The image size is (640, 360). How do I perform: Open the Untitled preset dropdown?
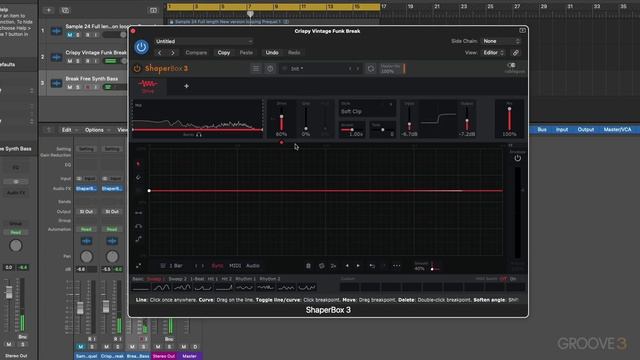203,41
